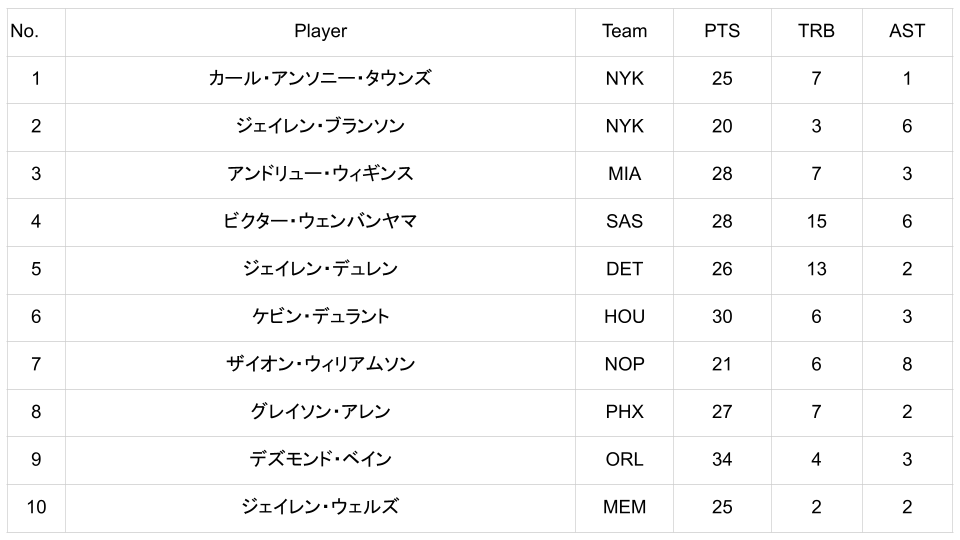Select player カール・アンソニー・タウンズ
960x540 pixels.
[x=320, y=78]
